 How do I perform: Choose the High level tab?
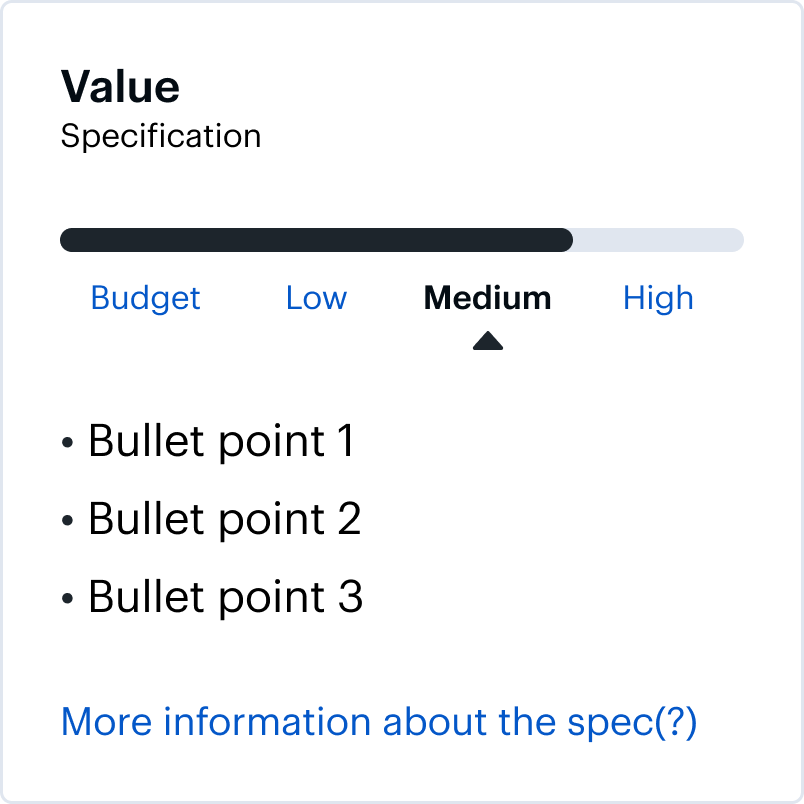pyautogui.click(x=658, y=298)
